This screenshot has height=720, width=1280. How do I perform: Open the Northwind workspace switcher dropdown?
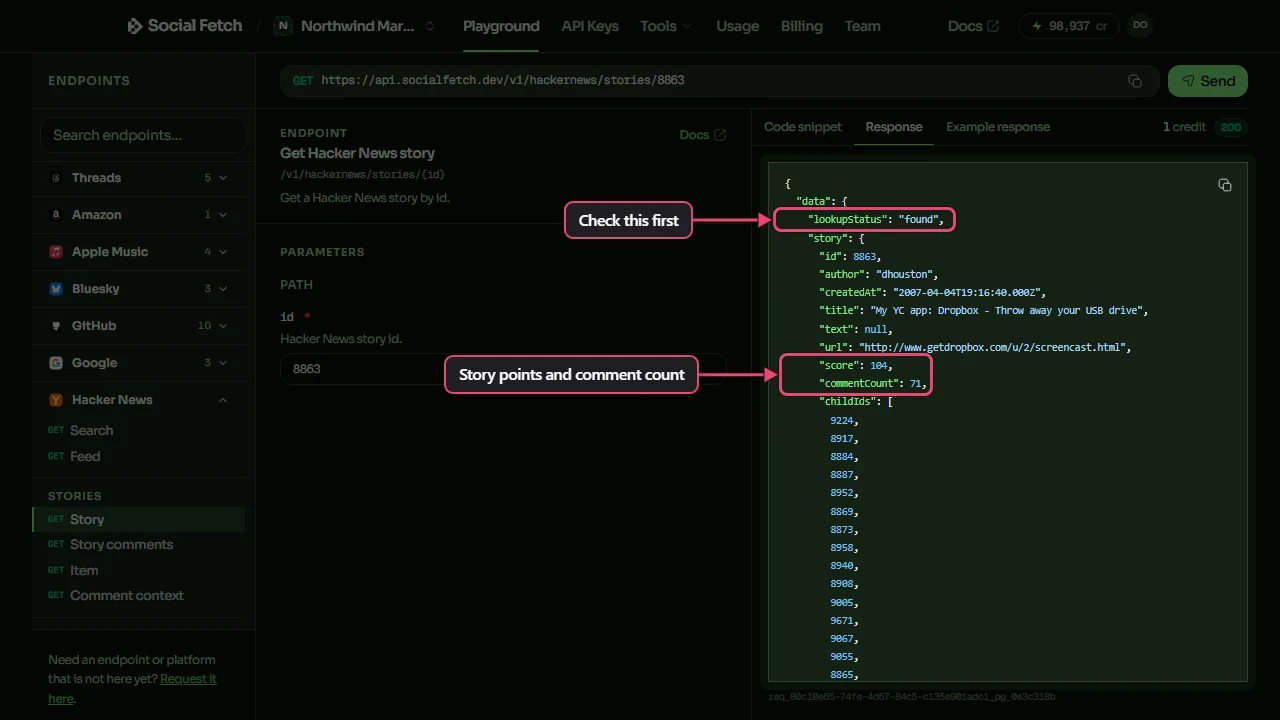click(356, 26)
